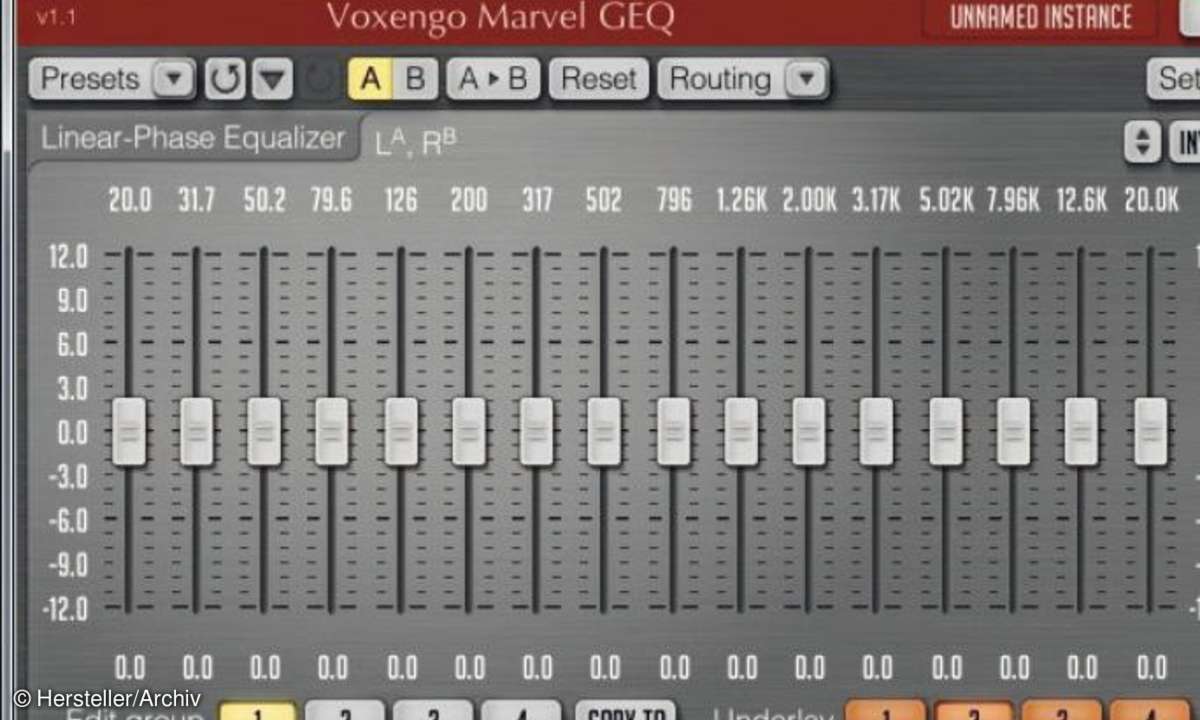
Task: Select the L A, R B channel group
Action: pyautogui.click(x=416, y=143)
